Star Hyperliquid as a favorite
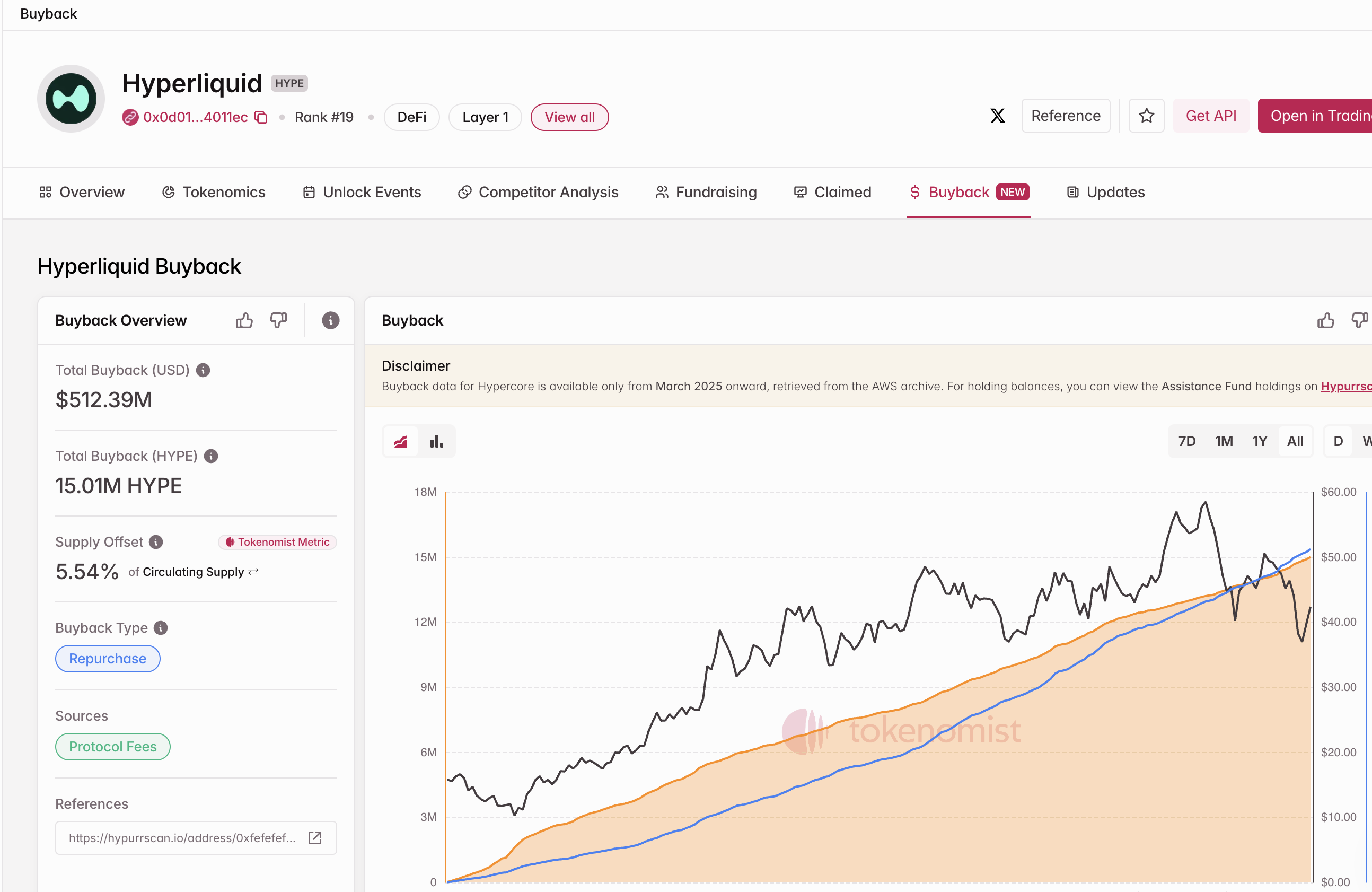 pyautogui.click(x=1146, y=115)
